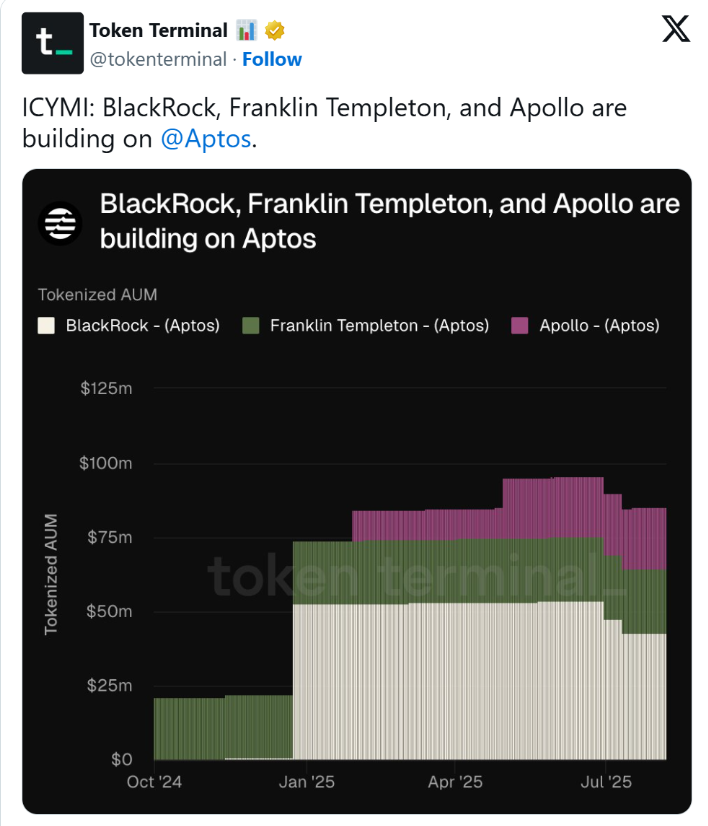This screenshot has width=708, height=826.
Task: Select the Apr '25 axis marker
Action: 455,782
